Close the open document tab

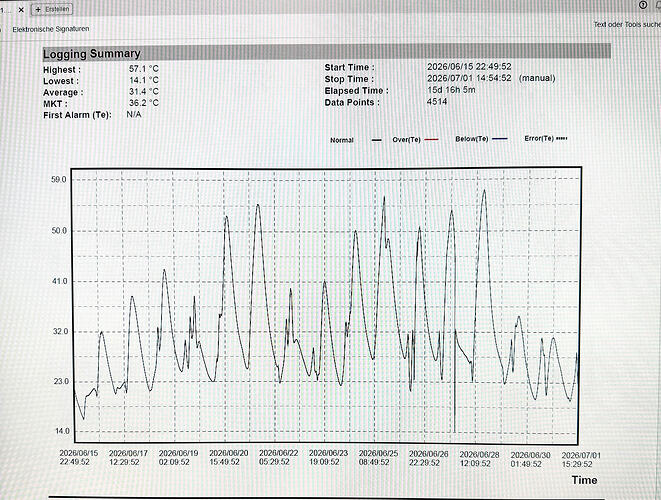coord(21,10)
